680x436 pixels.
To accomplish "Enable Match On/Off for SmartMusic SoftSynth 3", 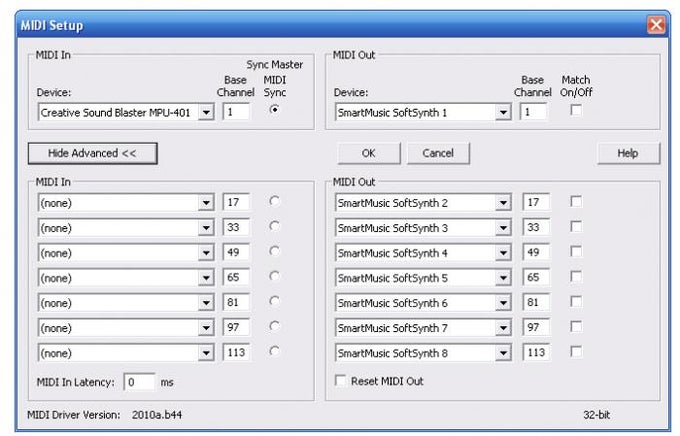I will [x=576, y=226].
